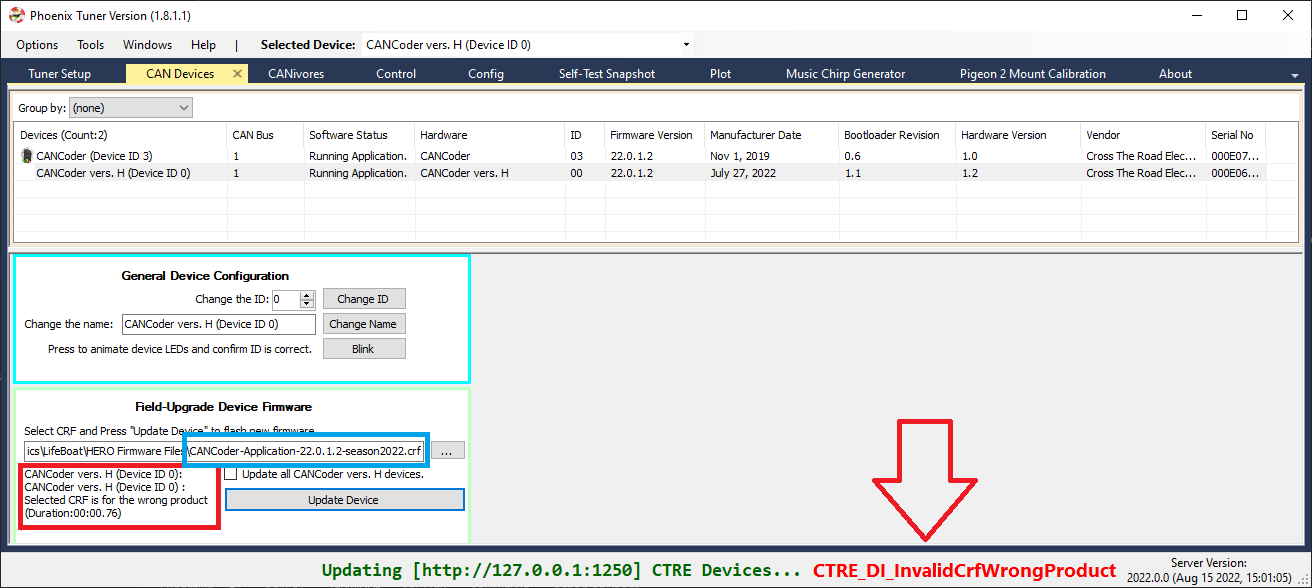The height and width of the screenshot is (588, 1312).
Task: Click the ID column header
Action: tap(585, 135)
